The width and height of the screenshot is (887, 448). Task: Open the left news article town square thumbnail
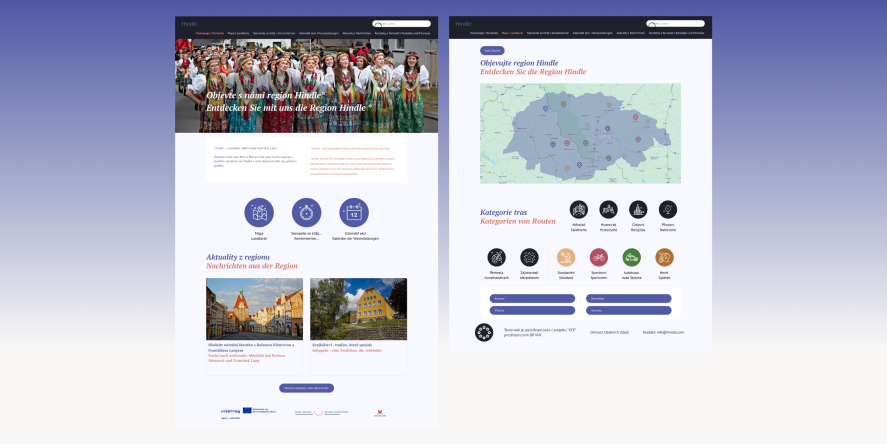click(254, 308)
